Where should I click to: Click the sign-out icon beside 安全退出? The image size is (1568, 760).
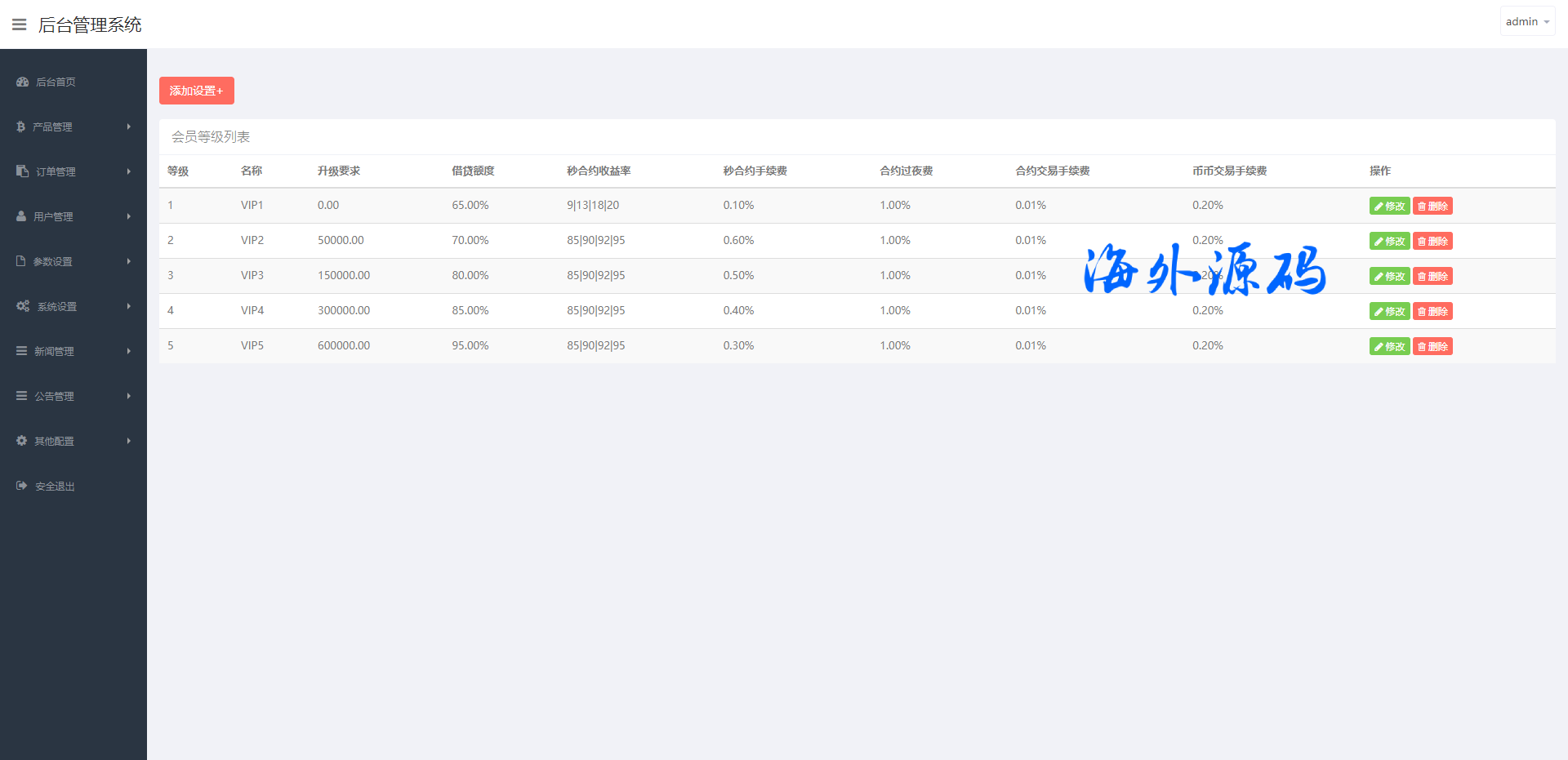pos(22,486)
